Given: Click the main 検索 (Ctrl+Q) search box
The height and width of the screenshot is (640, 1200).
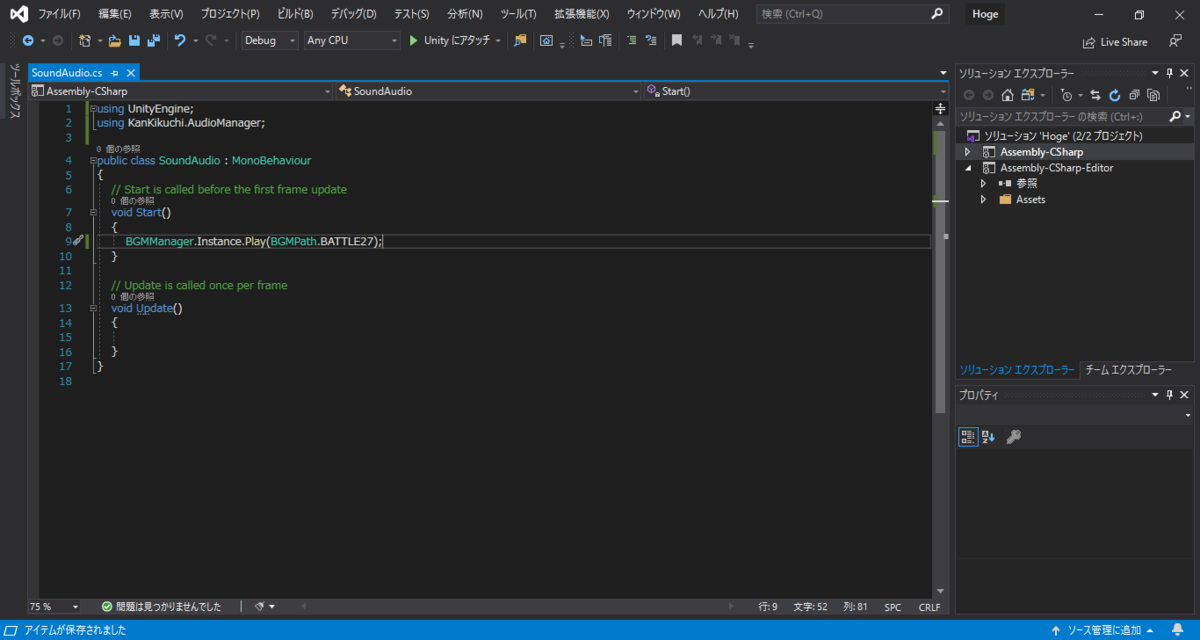Looking at the screenshot, I should point(852,14).
